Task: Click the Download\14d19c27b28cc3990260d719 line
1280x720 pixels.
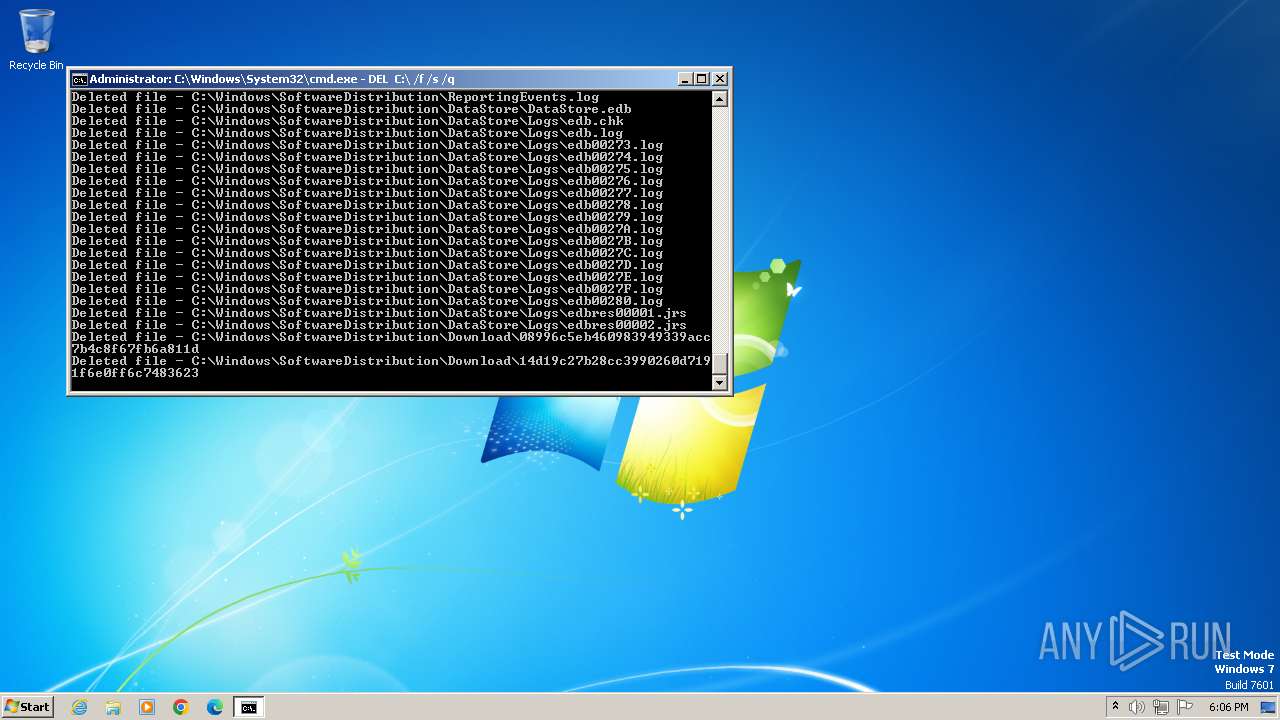Action: point(391,361)
